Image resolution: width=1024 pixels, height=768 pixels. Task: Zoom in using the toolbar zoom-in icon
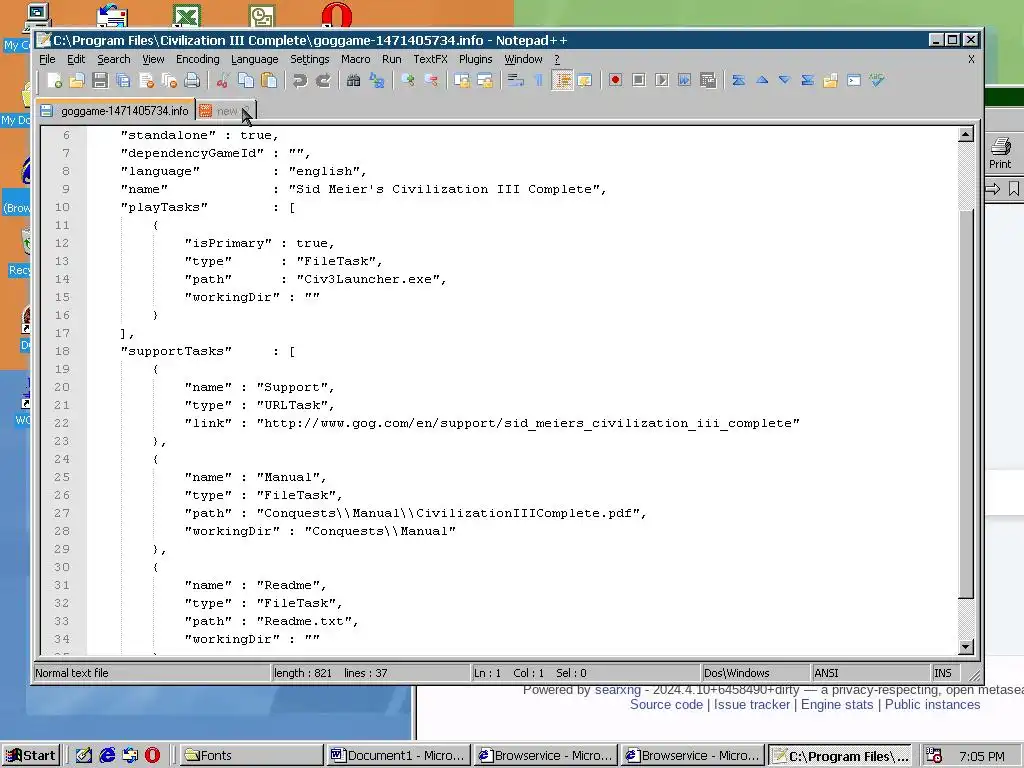tap(408, 80)
